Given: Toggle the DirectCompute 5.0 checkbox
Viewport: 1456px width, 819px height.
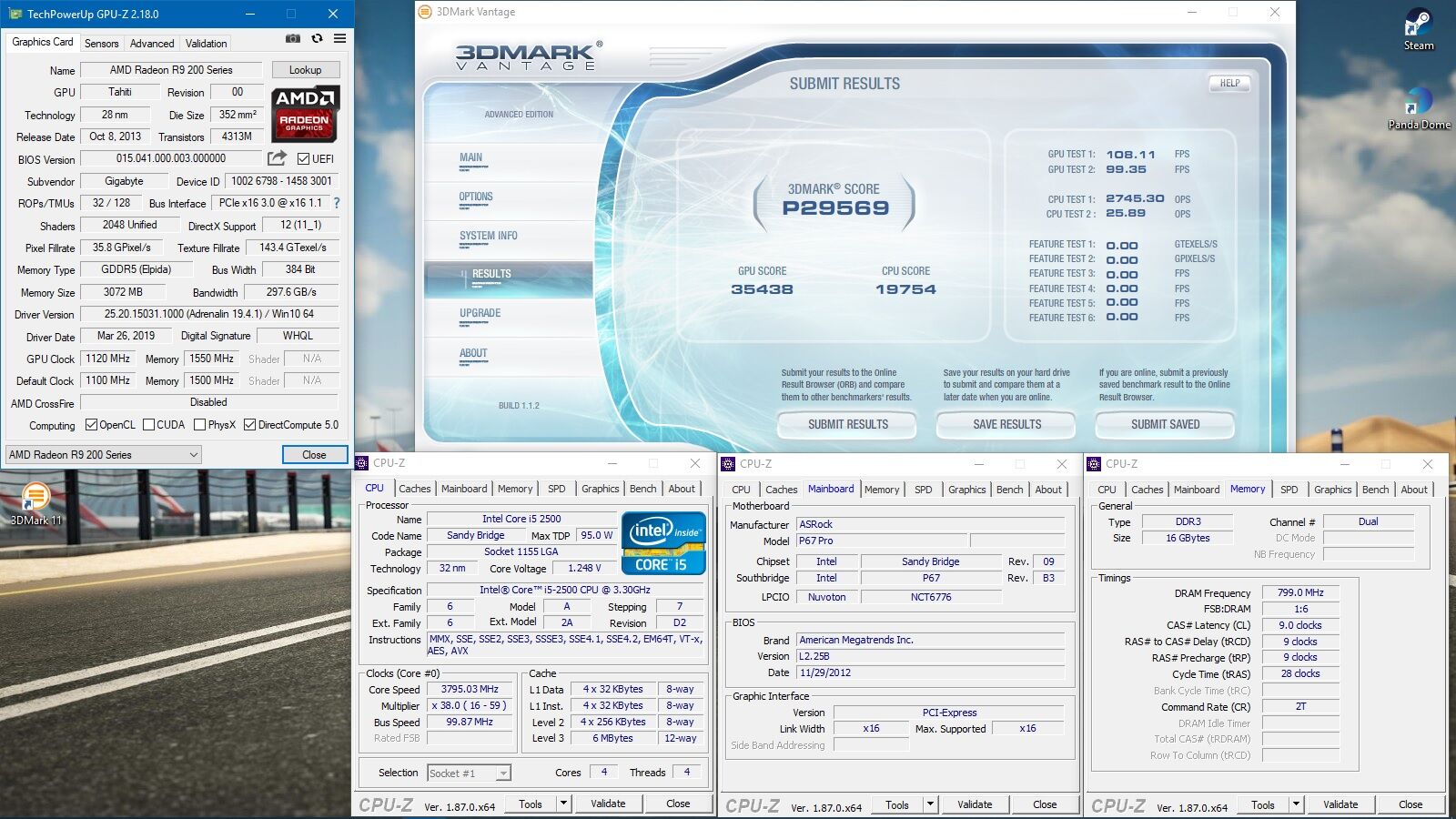Looking at the screenshot, I should coord(249,425).
